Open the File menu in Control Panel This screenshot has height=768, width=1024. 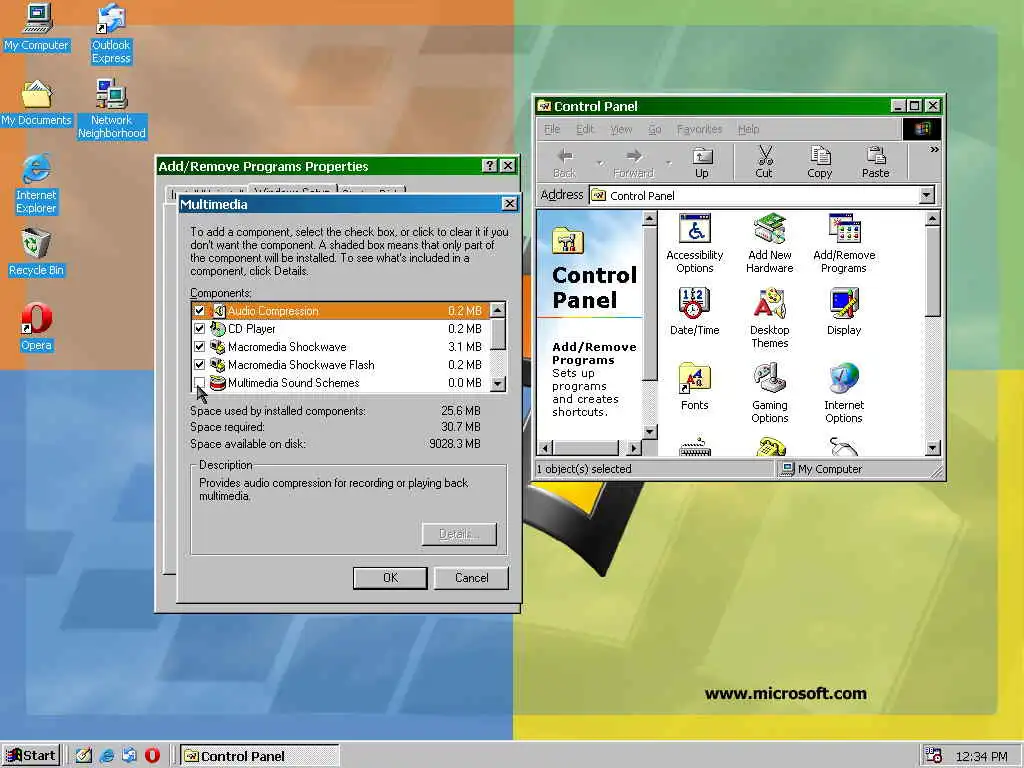click(x=552, y=129)
